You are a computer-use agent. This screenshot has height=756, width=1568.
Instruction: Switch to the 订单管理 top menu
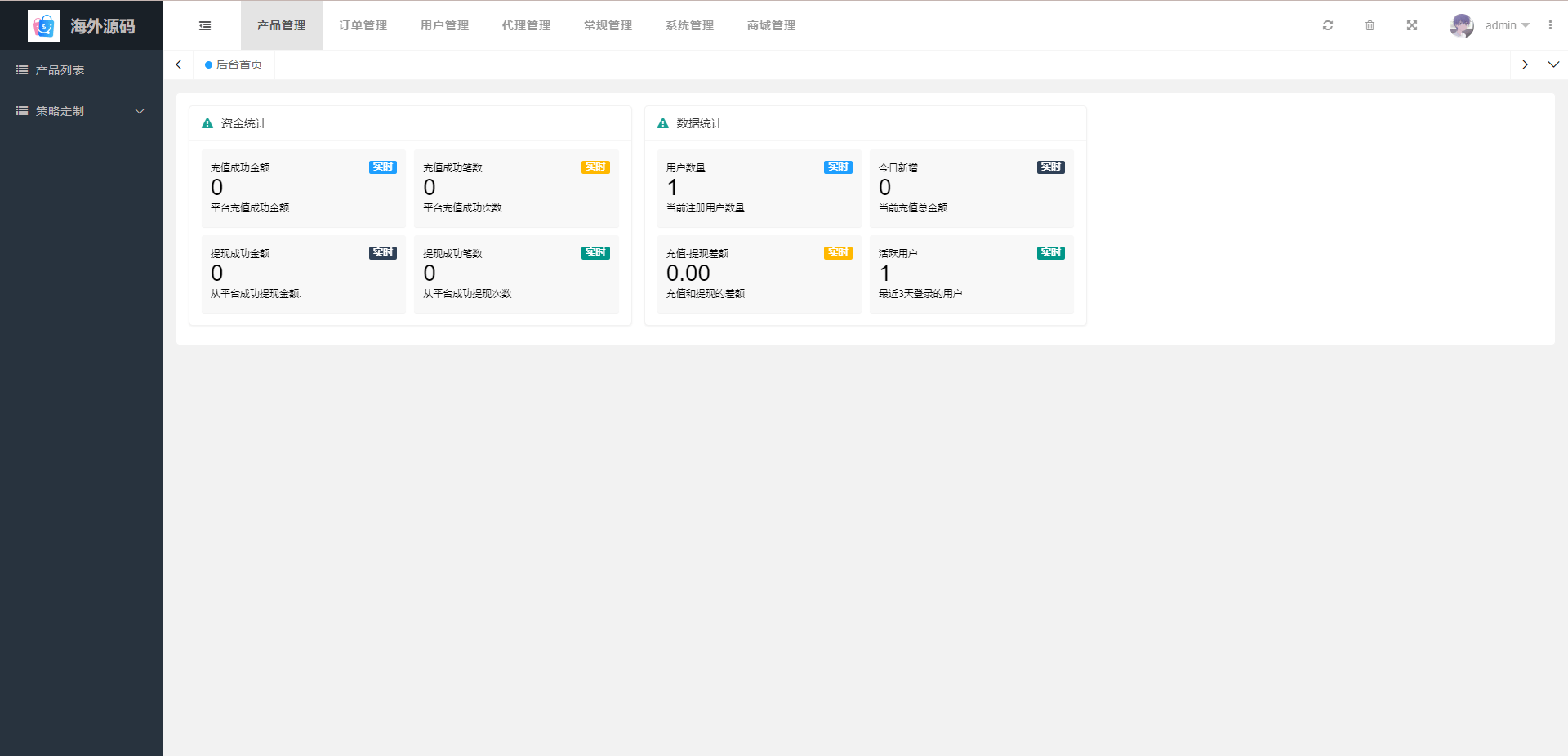click(363, 26)
